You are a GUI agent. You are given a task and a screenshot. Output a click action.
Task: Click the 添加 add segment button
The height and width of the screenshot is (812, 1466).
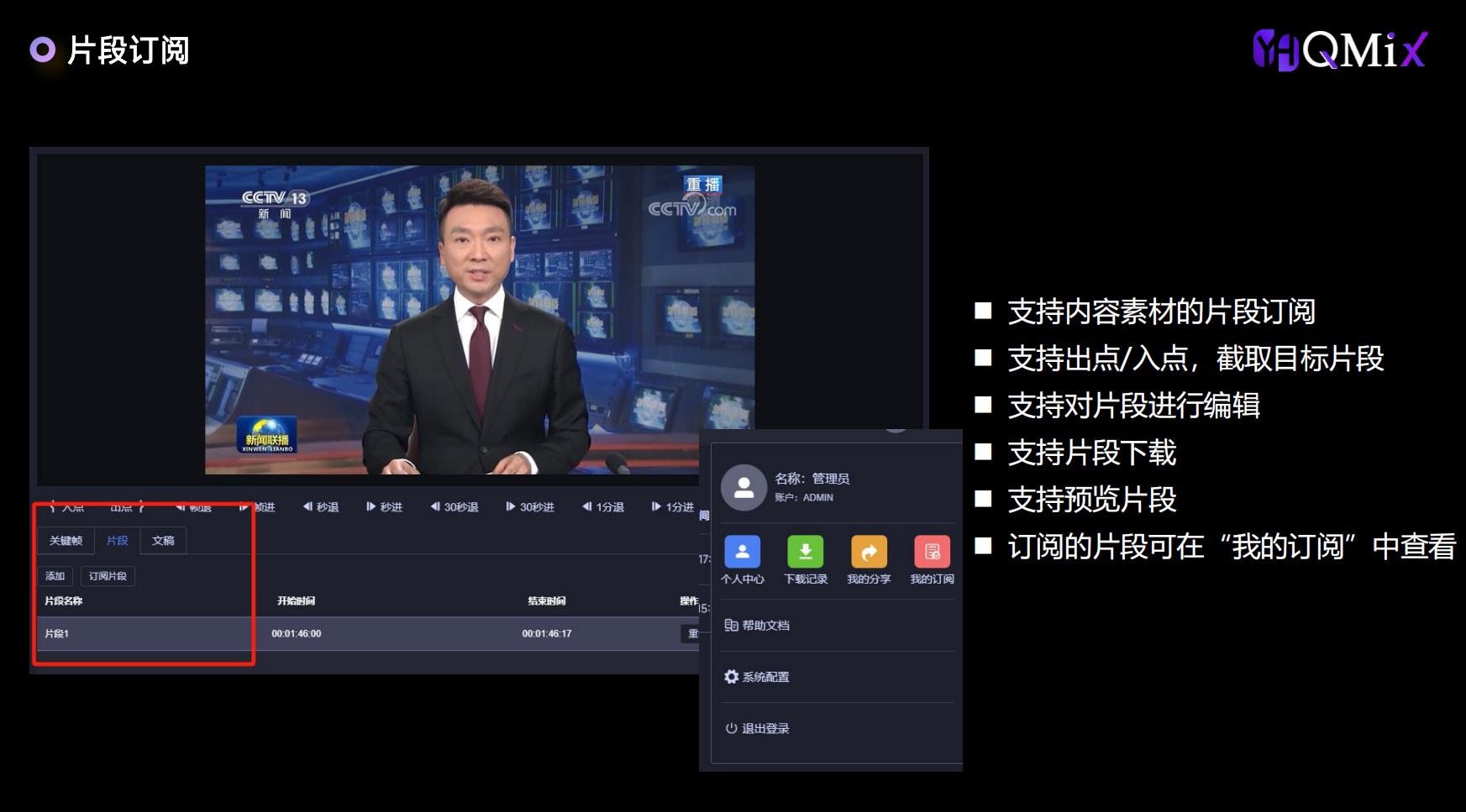click(x=55, y=576)
